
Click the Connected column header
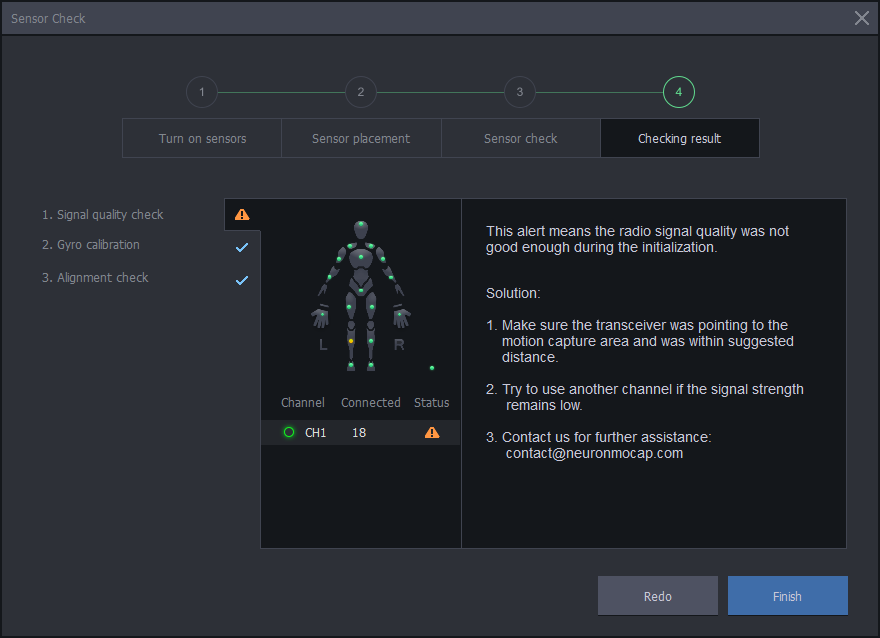pos(370,402)
